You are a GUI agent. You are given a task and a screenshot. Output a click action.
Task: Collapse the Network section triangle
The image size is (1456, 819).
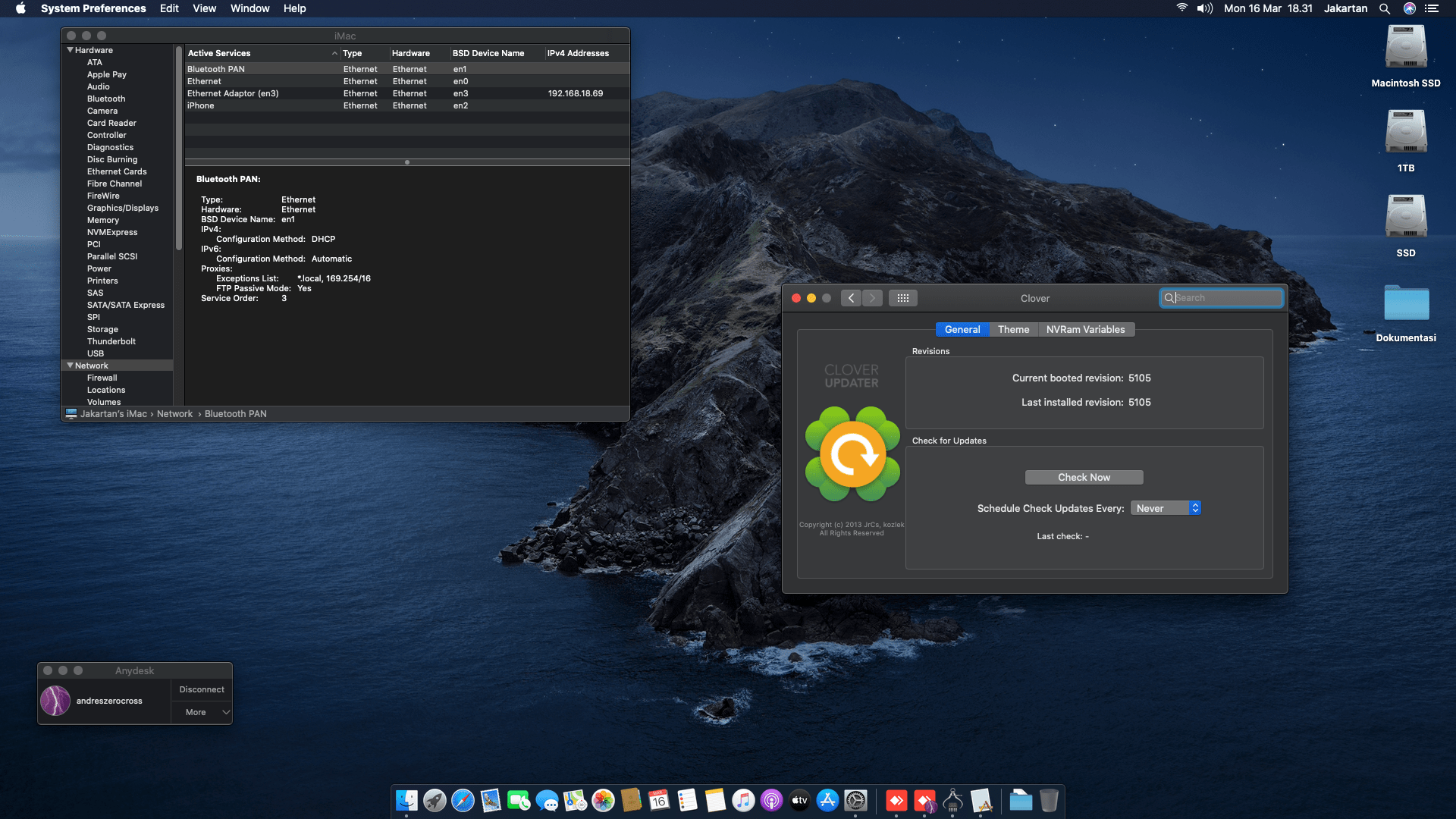71,366
